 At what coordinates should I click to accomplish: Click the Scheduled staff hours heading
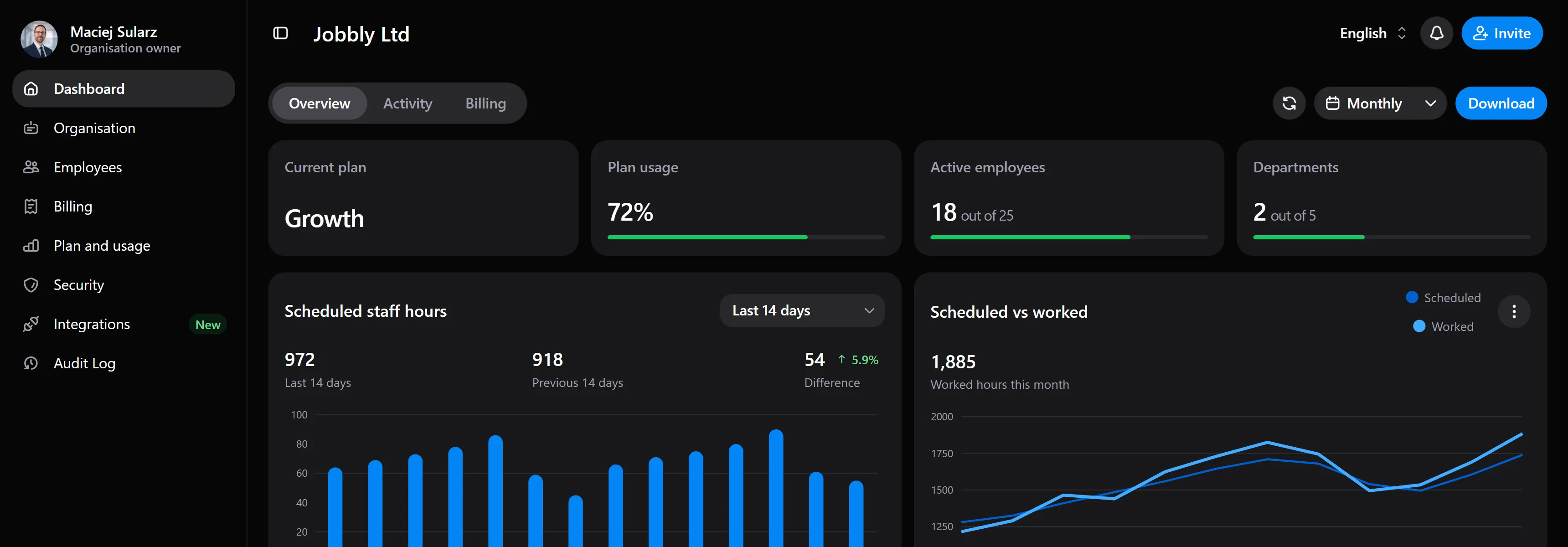[365, 311]
